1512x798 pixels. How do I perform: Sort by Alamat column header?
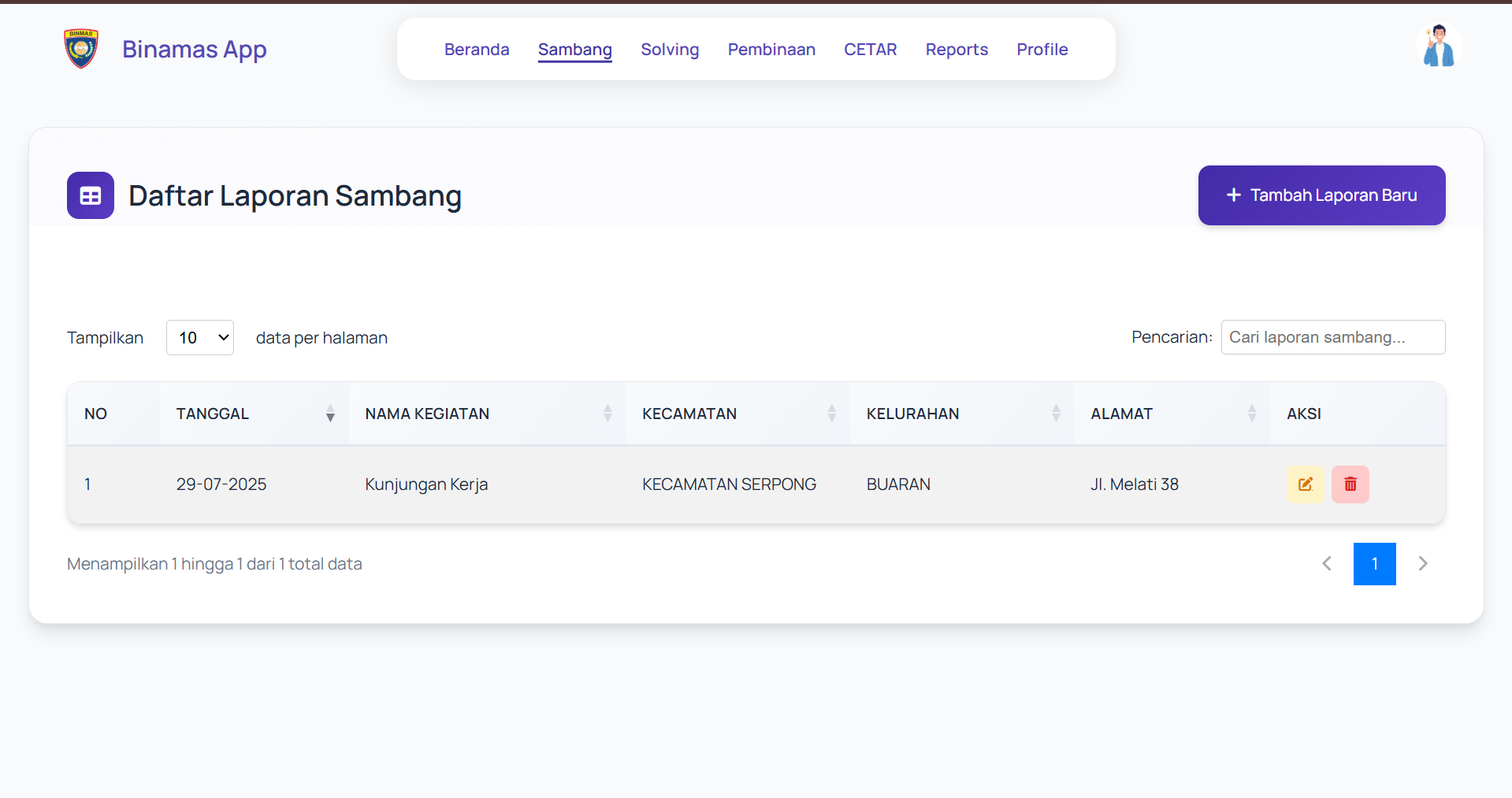point(1172,414)
